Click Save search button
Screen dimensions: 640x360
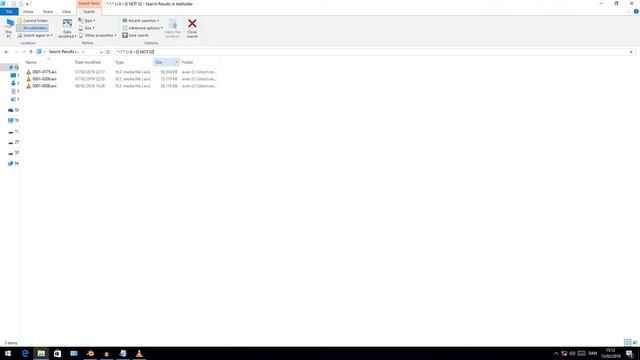click(x=136, y=35)
